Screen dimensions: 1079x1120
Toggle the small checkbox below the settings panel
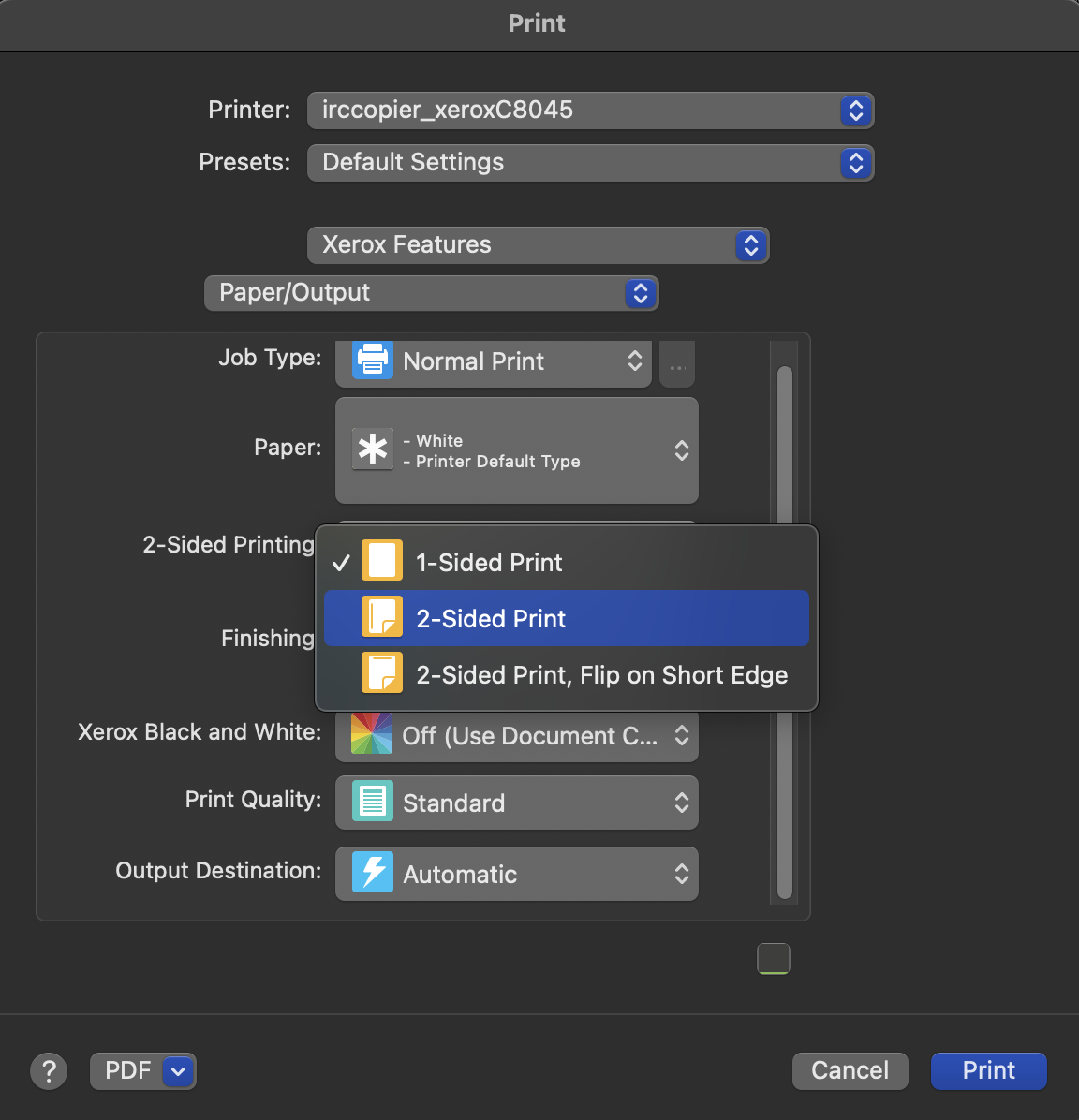click(x=773, y=958)
